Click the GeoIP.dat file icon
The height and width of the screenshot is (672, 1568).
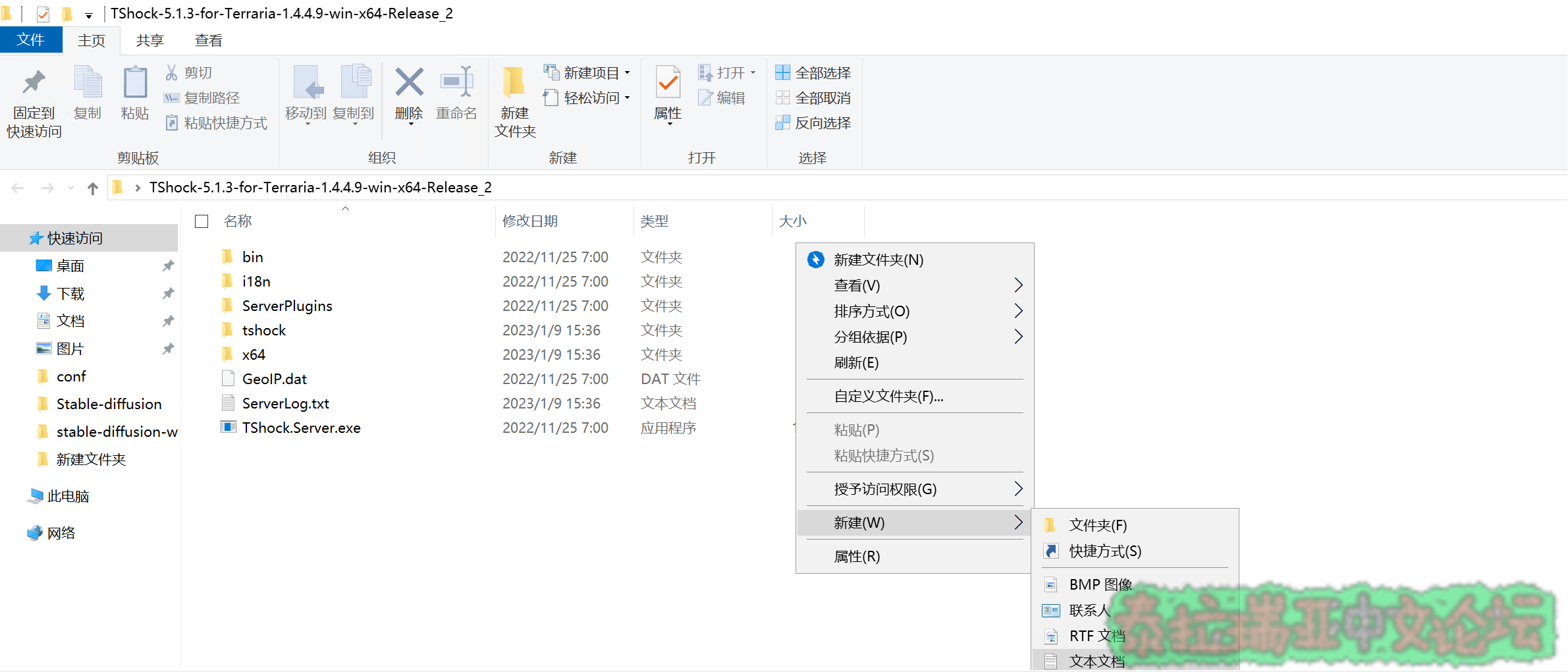tap(228, 379)
